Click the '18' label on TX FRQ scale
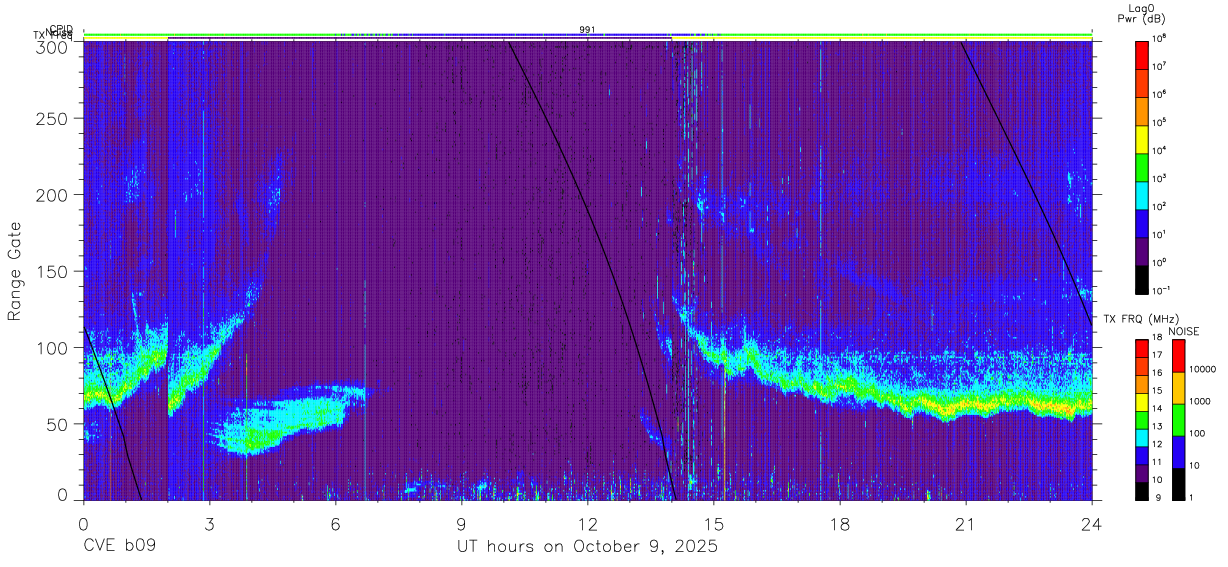This screenshot has height=567, width=1228. click(x=1159, y=338)
